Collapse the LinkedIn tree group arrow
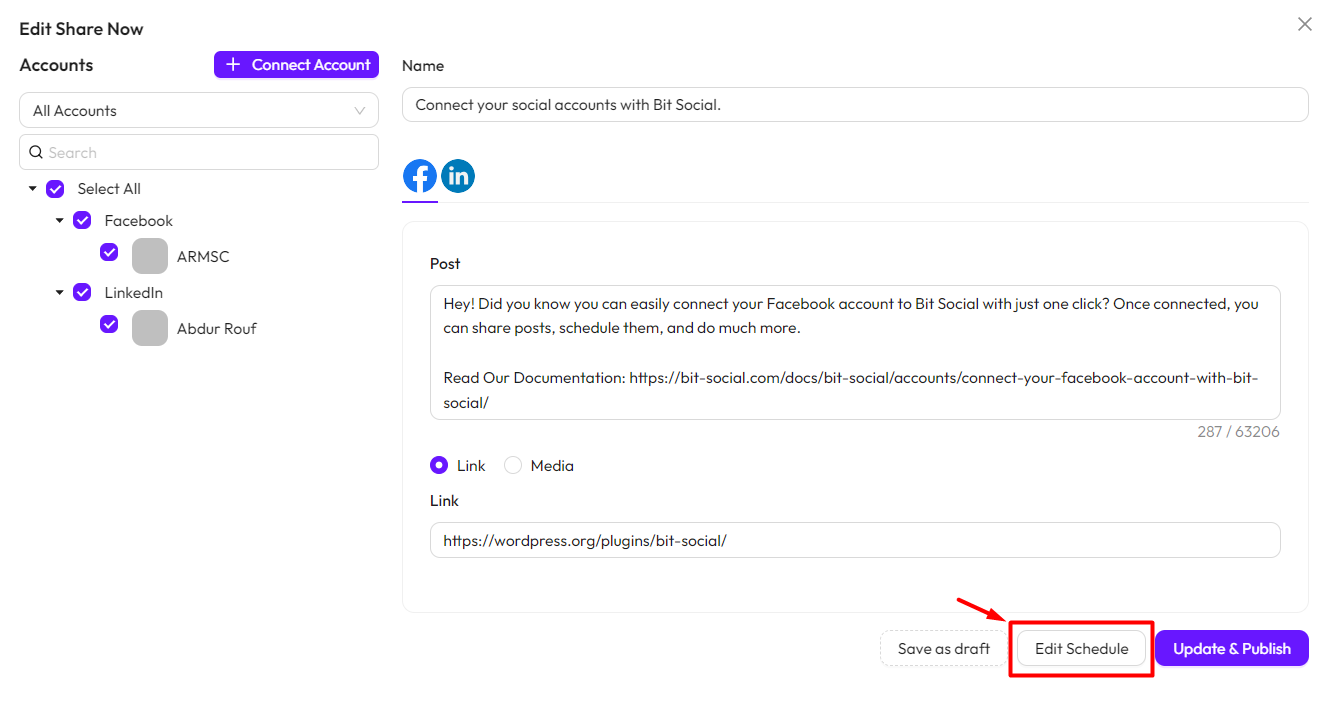 pyautogui.click(x=59, y=292)
